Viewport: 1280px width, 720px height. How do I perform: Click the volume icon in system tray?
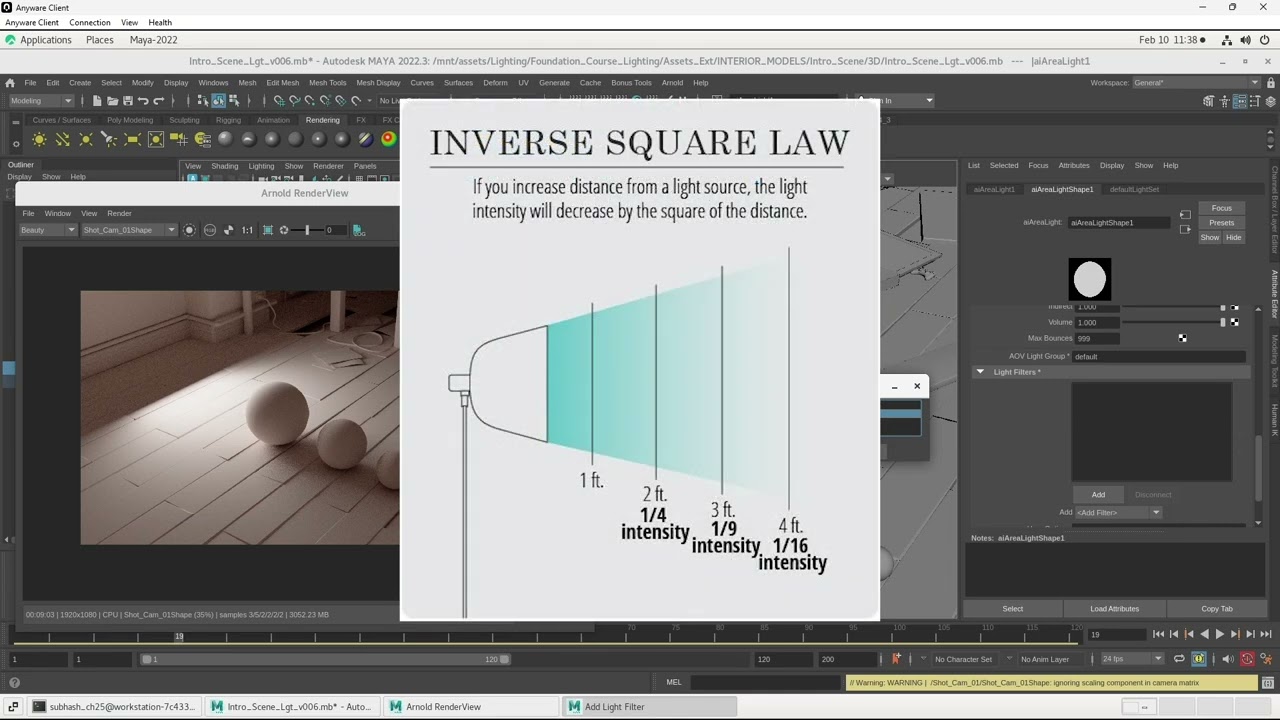point(1245,40)
